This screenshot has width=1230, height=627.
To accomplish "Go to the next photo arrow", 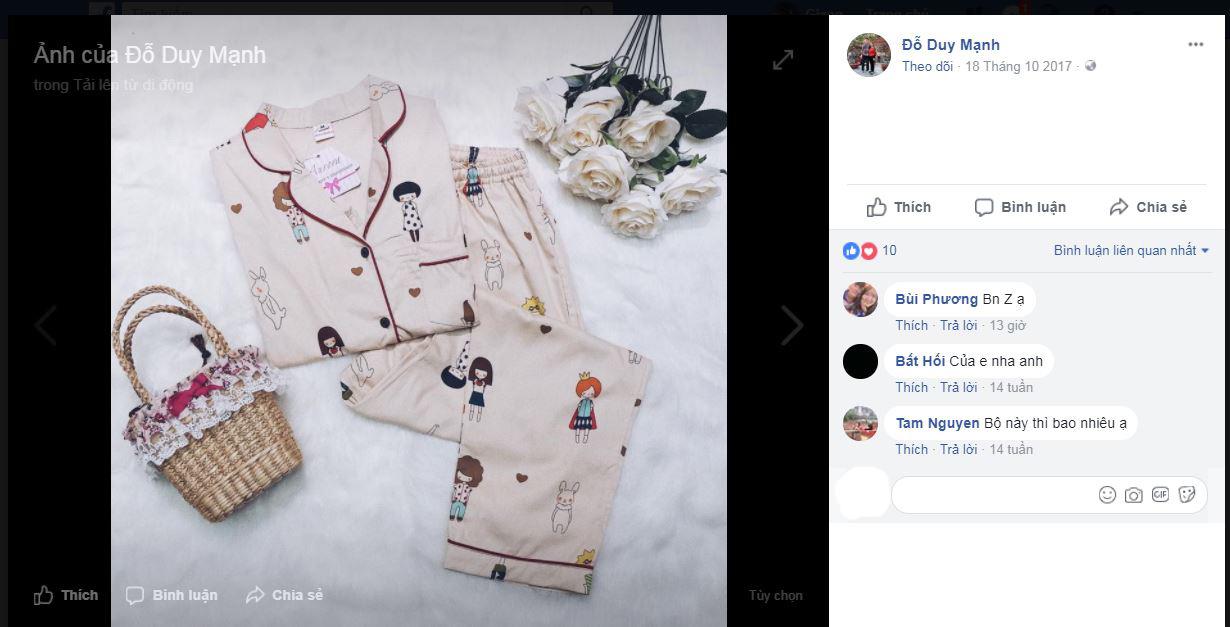I will coord(792,325).
